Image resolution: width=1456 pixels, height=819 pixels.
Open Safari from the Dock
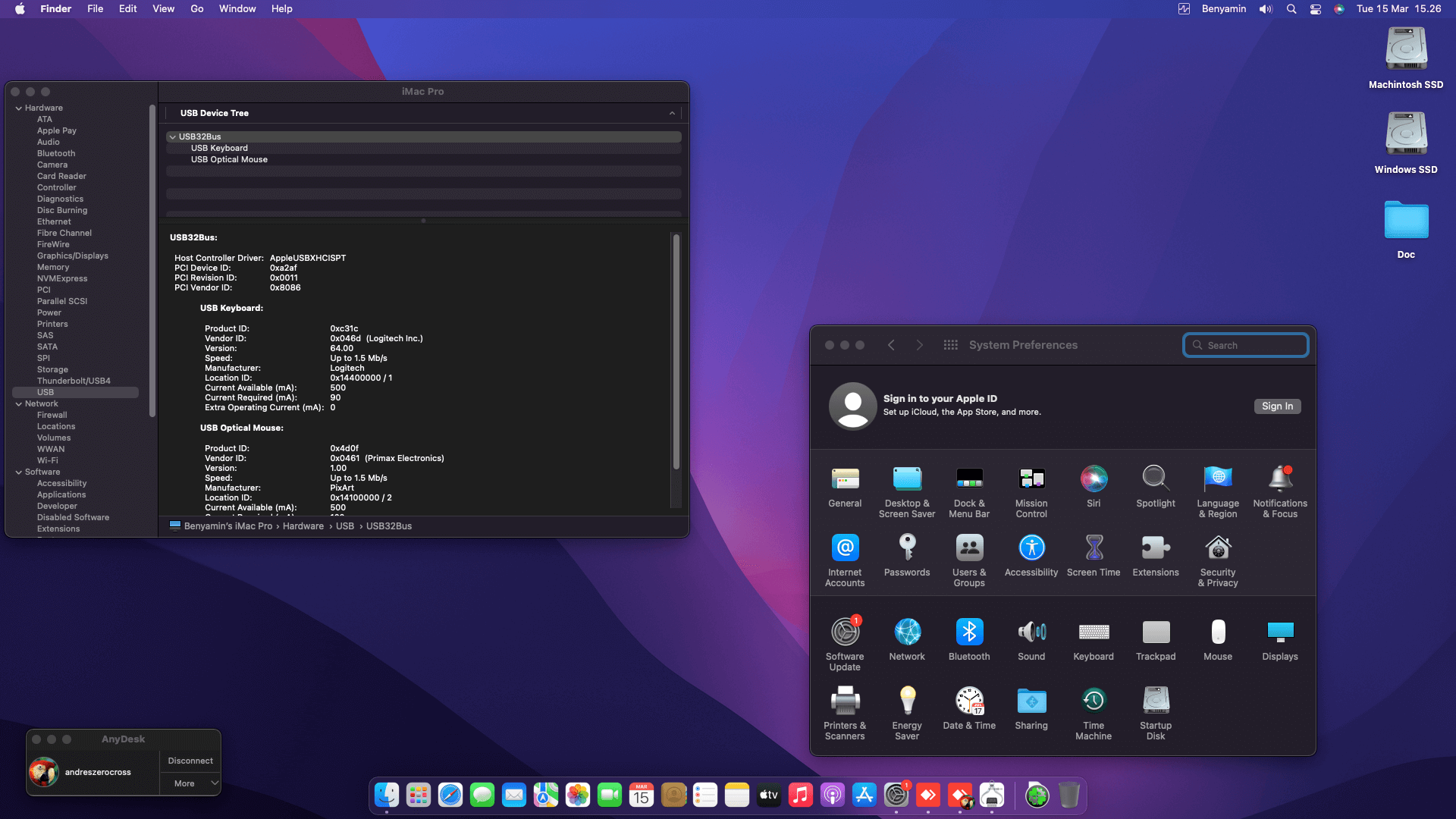[x=450, y=795]
